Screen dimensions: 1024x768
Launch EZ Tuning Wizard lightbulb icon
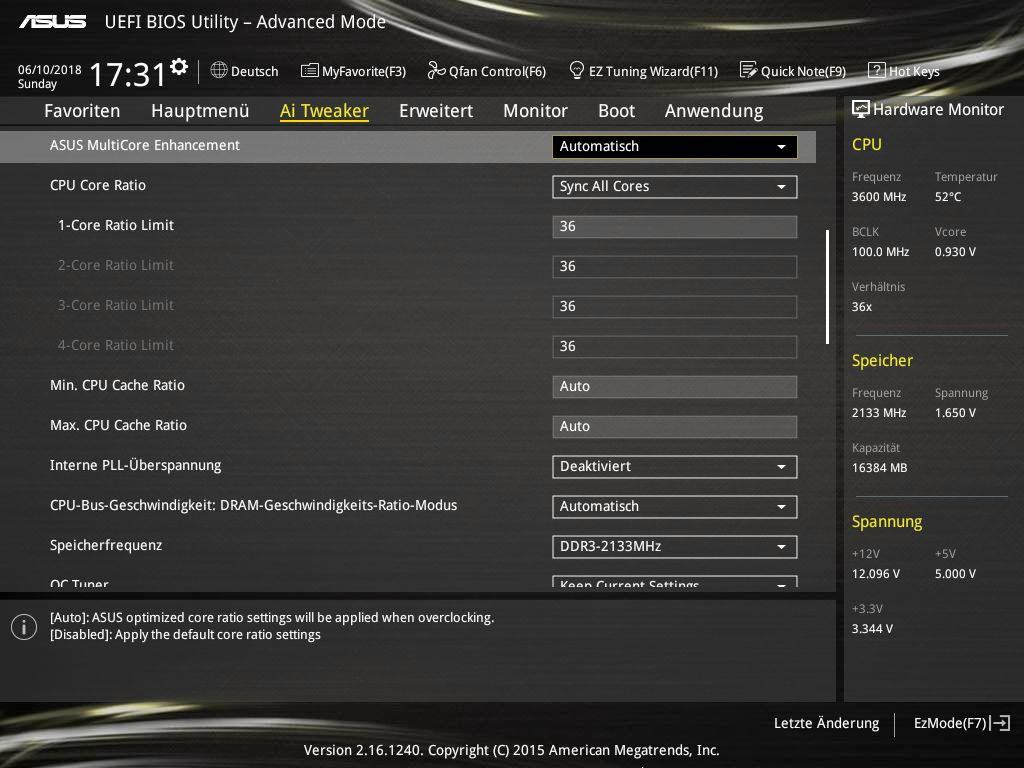coord(577,70)
